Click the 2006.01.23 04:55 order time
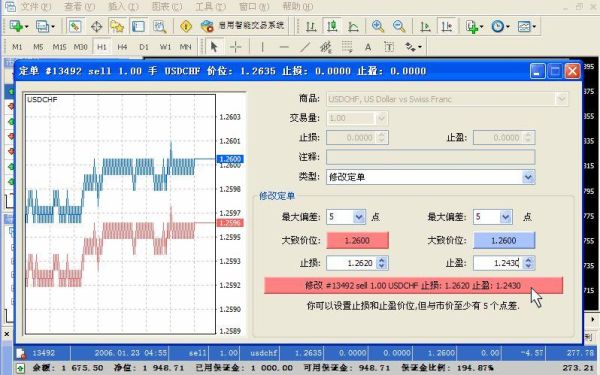The width and height of the screenshot is (600, 375). pos(130,353)
